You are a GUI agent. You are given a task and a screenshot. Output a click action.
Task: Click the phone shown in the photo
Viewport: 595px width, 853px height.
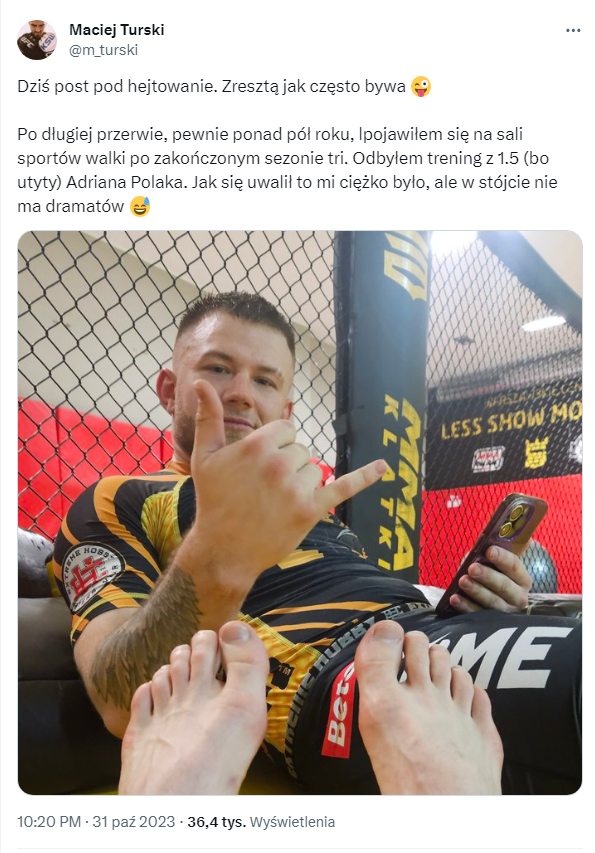click(492, 549)
